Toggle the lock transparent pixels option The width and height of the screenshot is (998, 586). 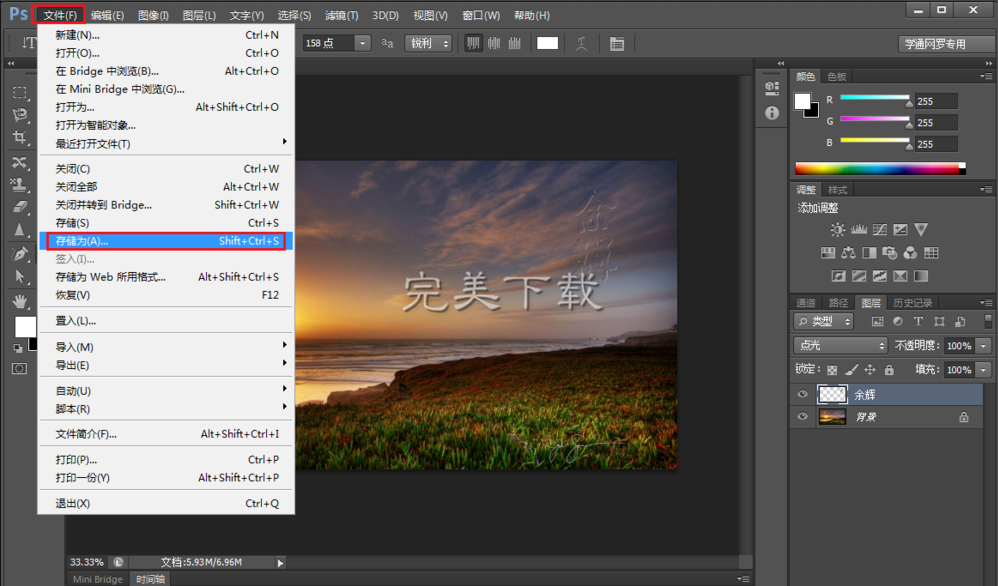(x=832, y=370)
